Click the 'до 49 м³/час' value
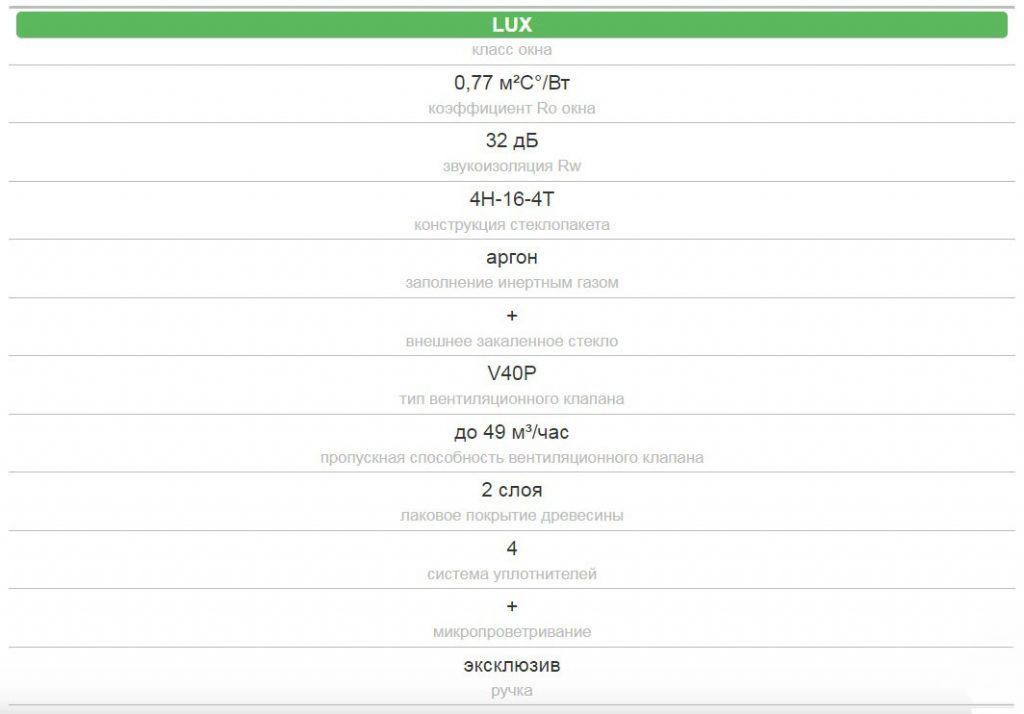 tap(512, 432)
